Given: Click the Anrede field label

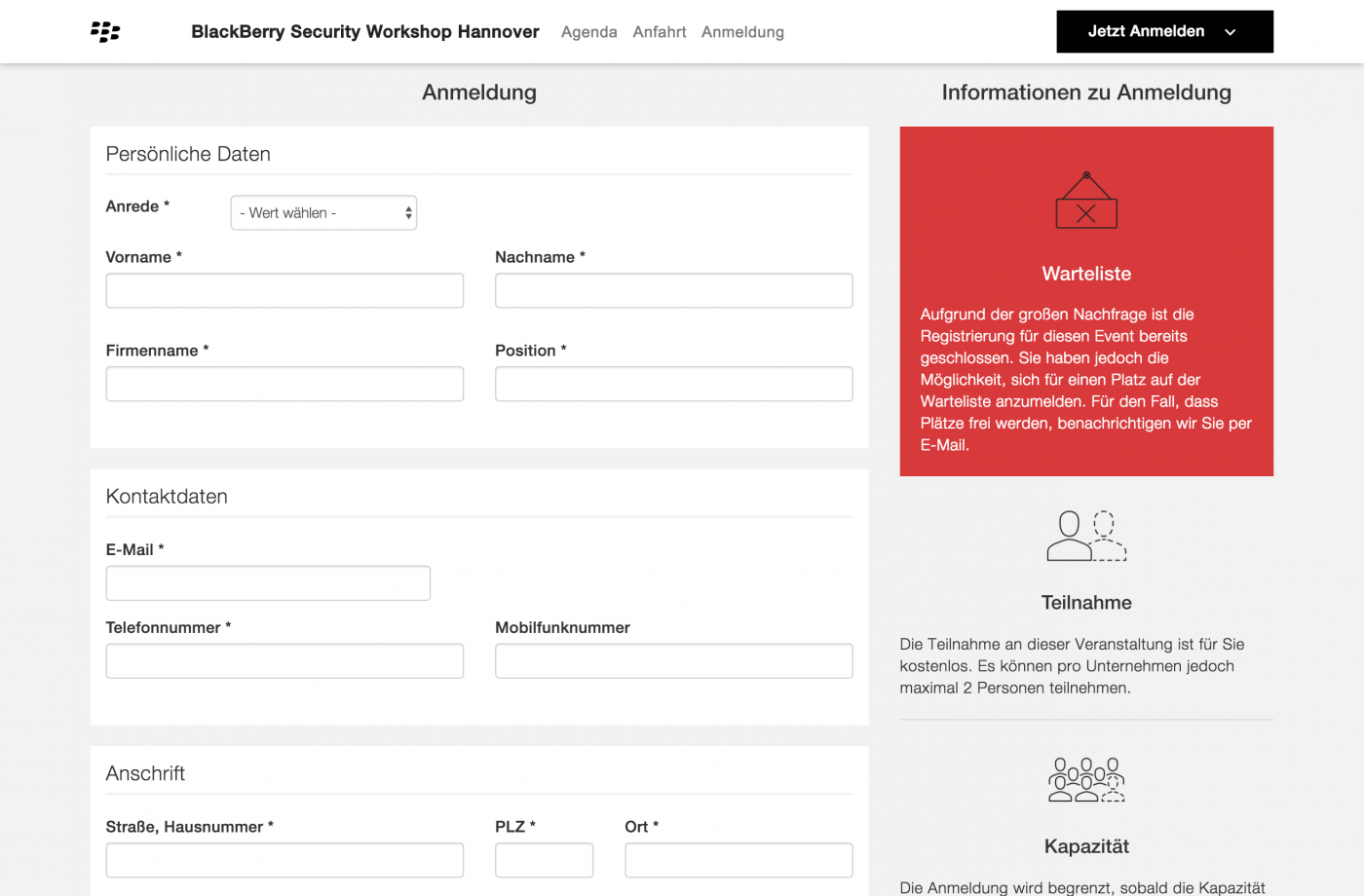Looking at the screenshot, I should click(x=137, y=206).
